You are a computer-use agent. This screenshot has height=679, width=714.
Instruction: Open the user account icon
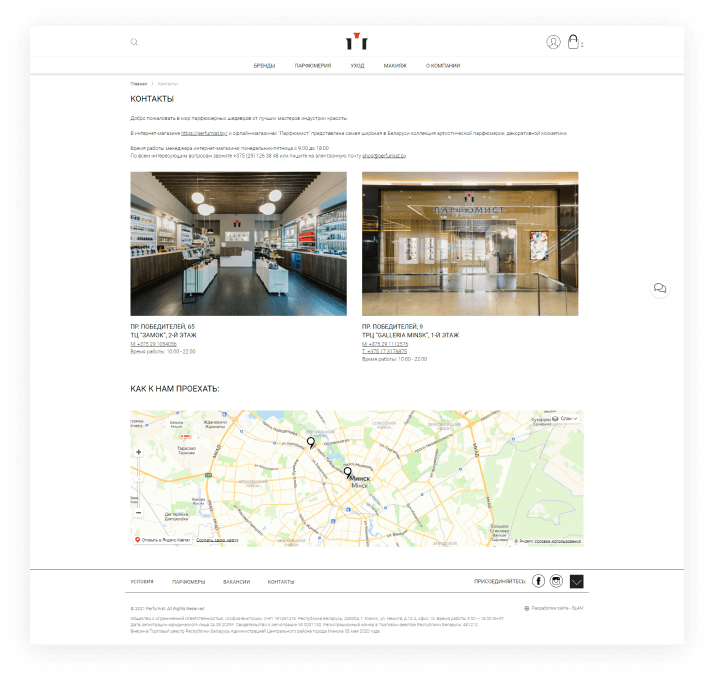pyautogui.click(x=553, y=42)
